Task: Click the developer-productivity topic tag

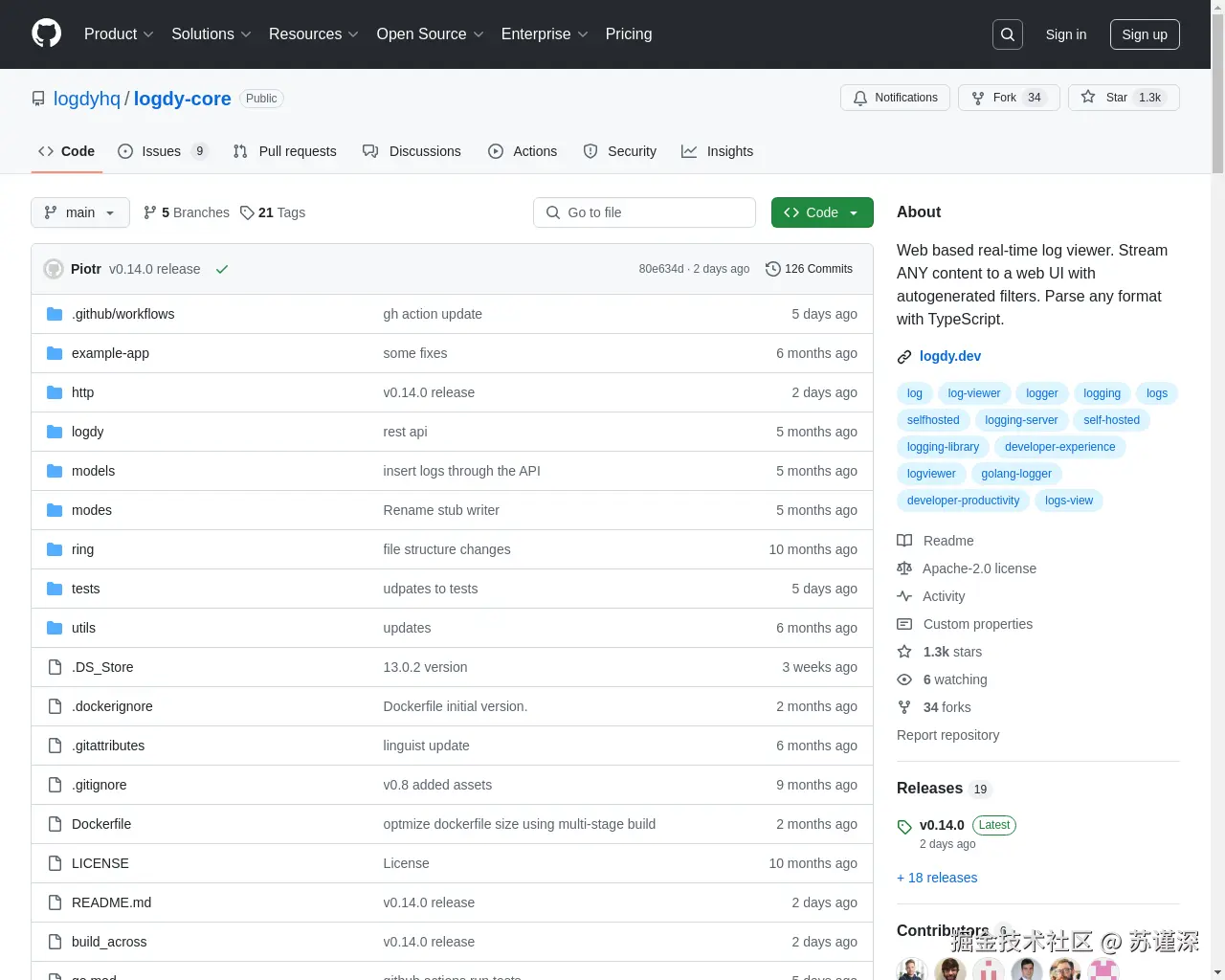Action: pos(963,501)
